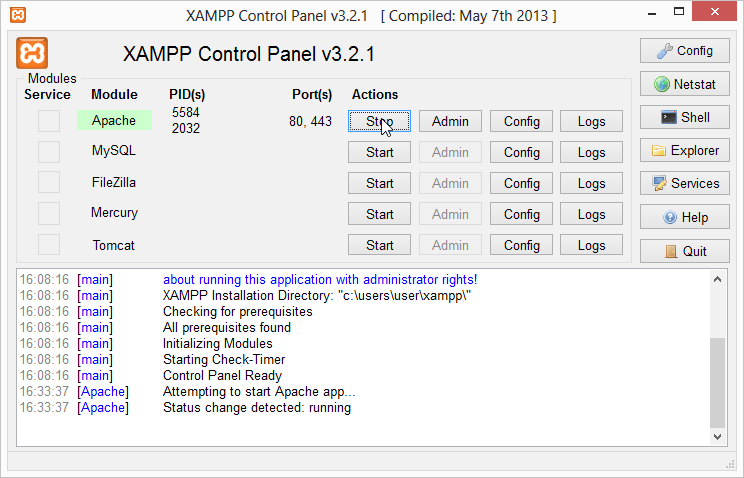Open the MySQL Config options

click(521, 153)
